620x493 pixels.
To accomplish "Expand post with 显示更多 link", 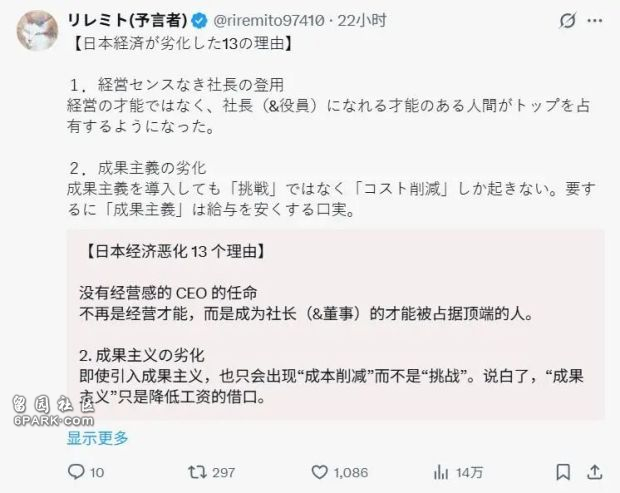I will [98, 438].
